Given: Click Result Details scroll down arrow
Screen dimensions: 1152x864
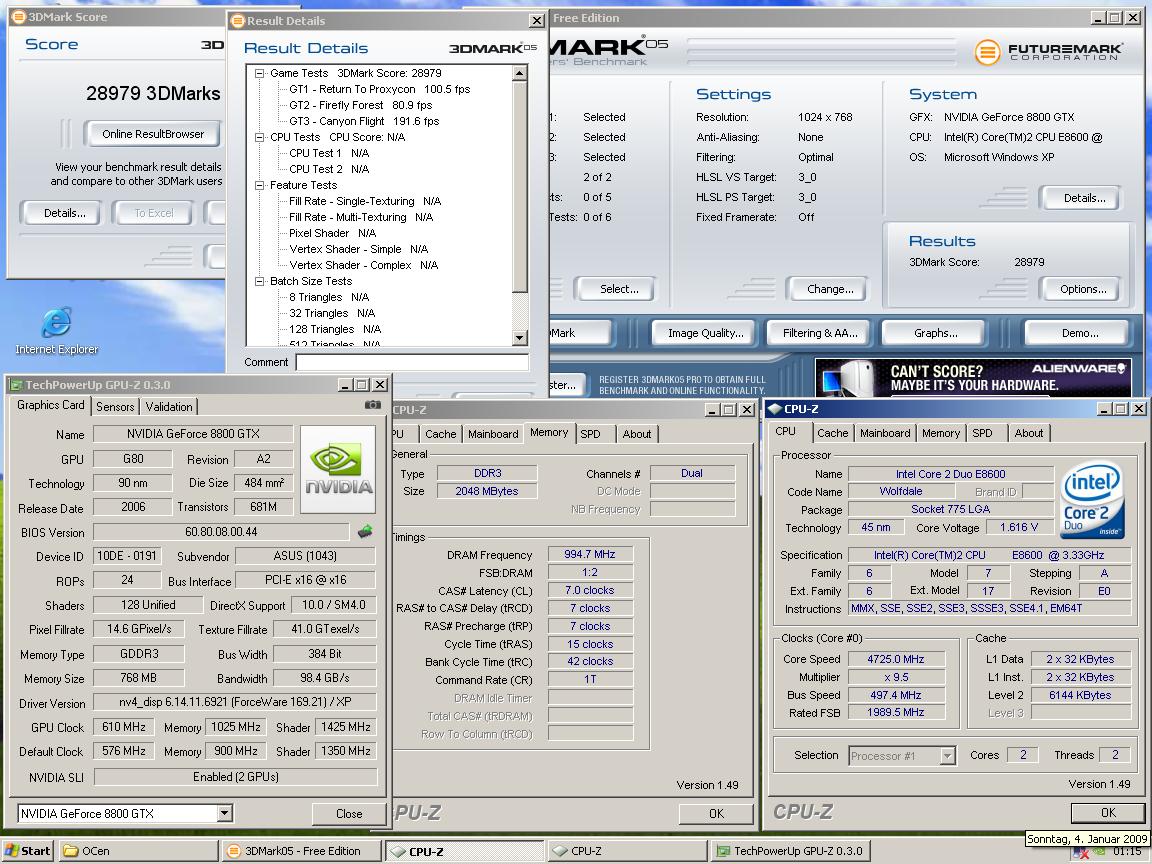Looking at the screenshot, I should (520, 338).
